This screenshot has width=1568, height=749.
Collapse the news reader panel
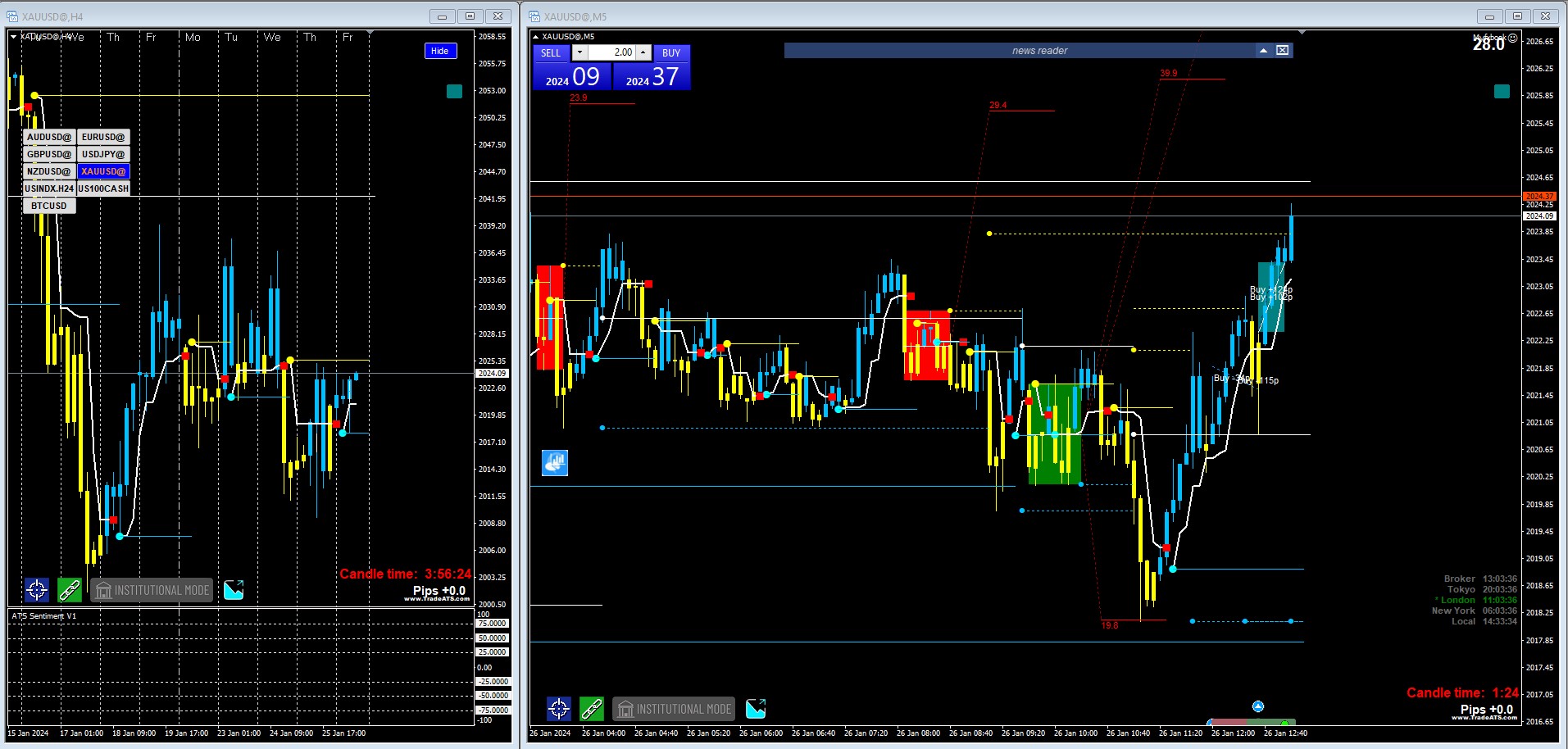(x=1264, y=50)
